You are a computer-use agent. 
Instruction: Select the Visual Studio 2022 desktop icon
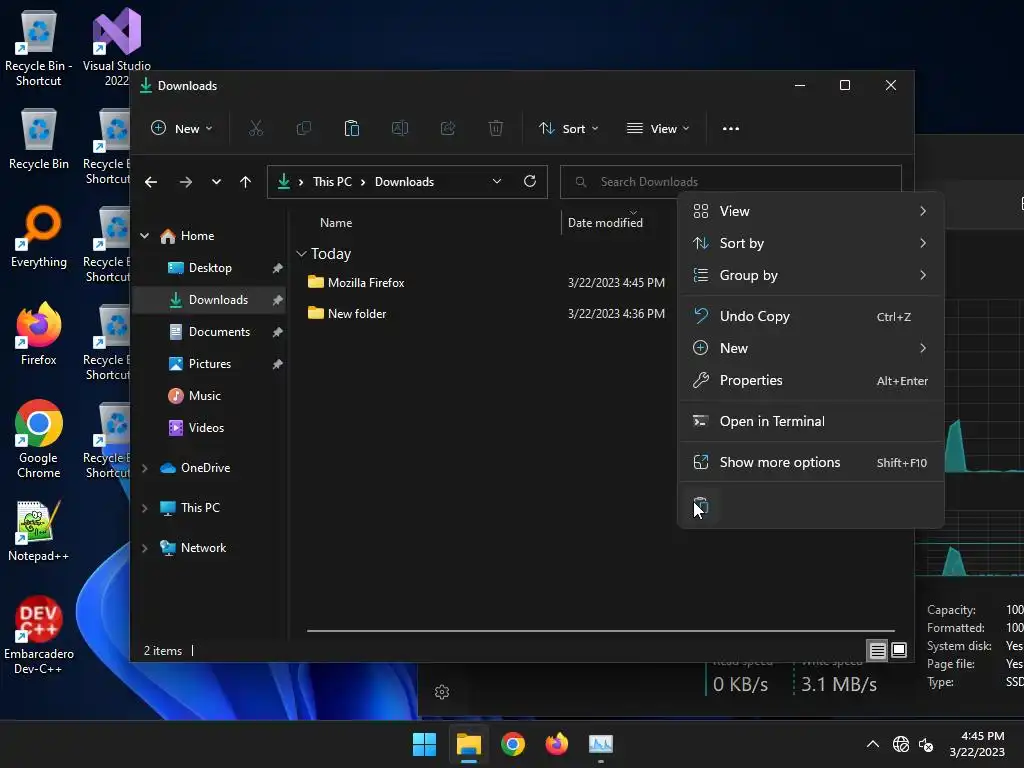(117, 47)
